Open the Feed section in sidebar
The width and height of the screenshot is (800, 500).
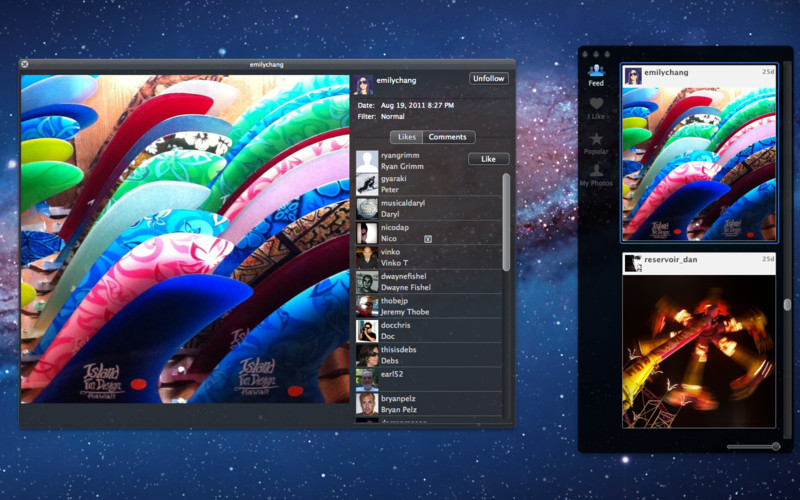(596, 75)
